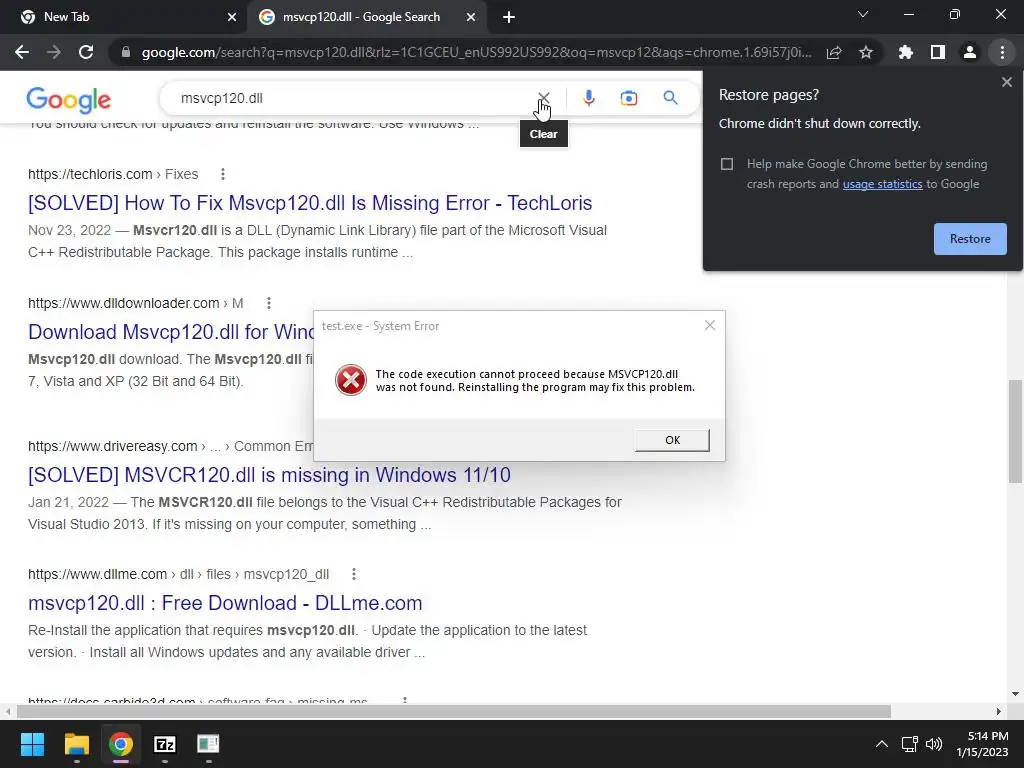Open the Windows Start menu

(32, 744)
